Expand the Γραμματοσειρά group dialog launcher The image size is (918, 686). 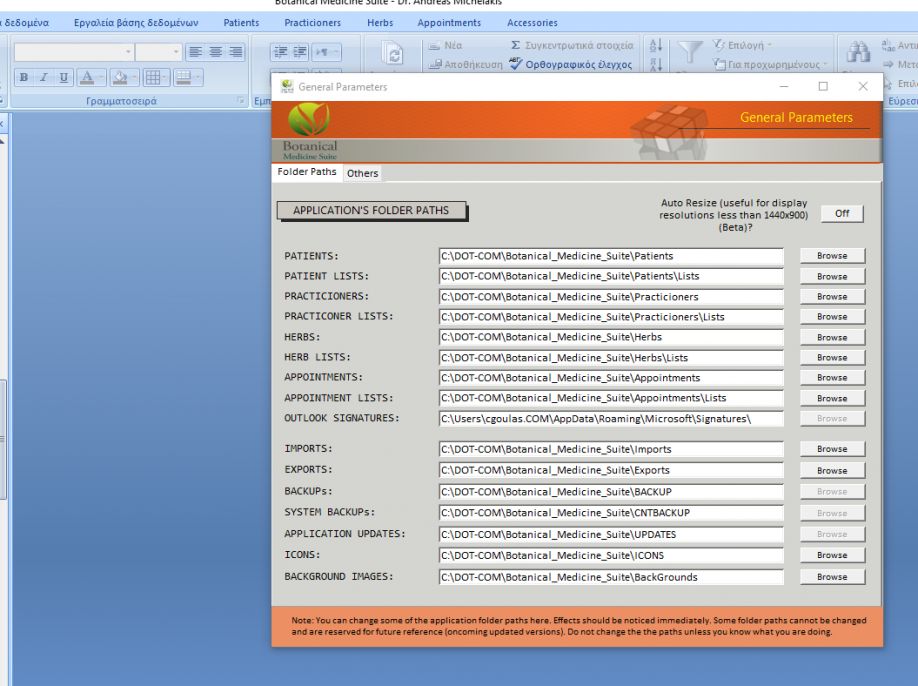(x=241, y=101)
